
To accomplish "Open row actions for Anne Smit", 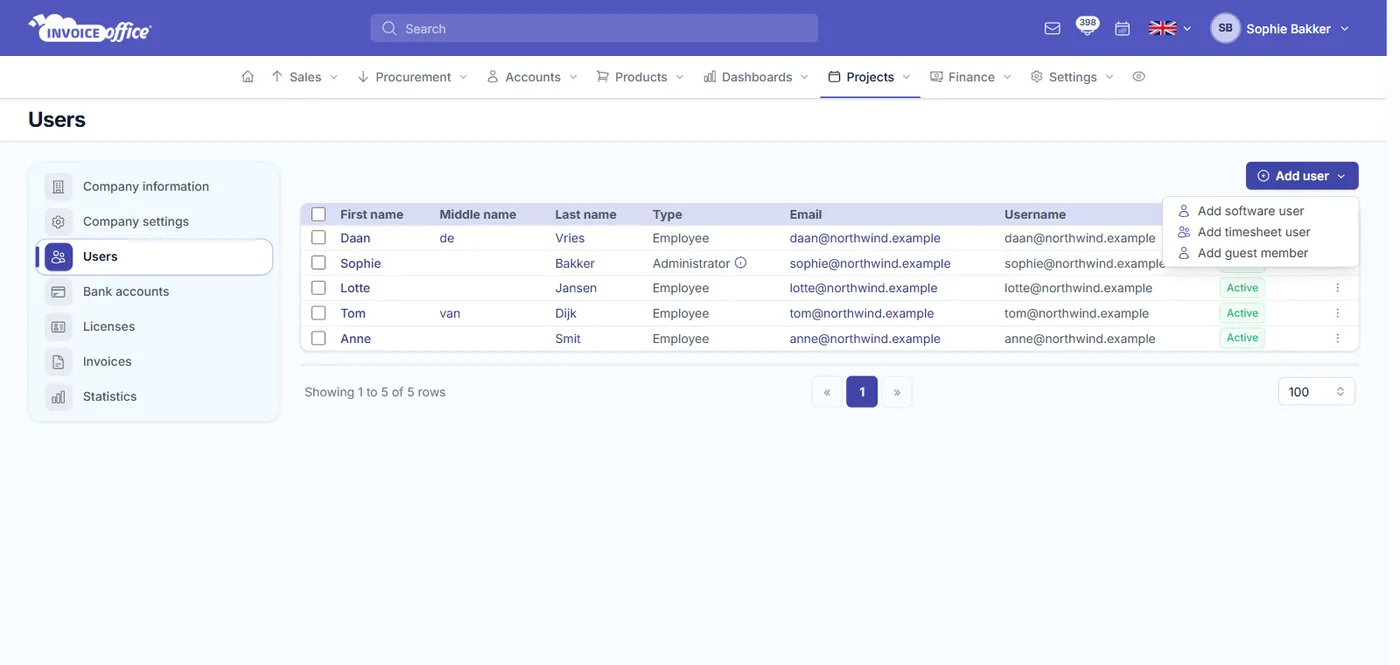I will 1337,338.
